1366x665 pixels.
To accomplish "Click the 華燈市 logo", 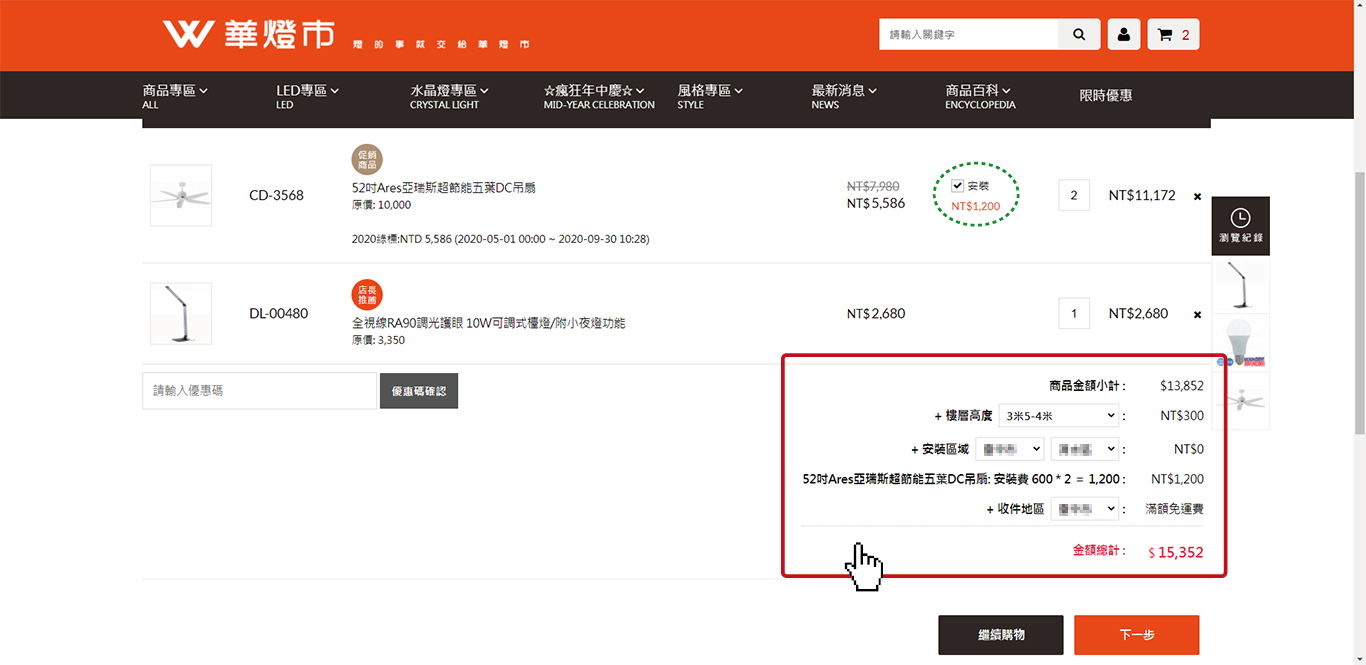I will click(x=249, y=34).
